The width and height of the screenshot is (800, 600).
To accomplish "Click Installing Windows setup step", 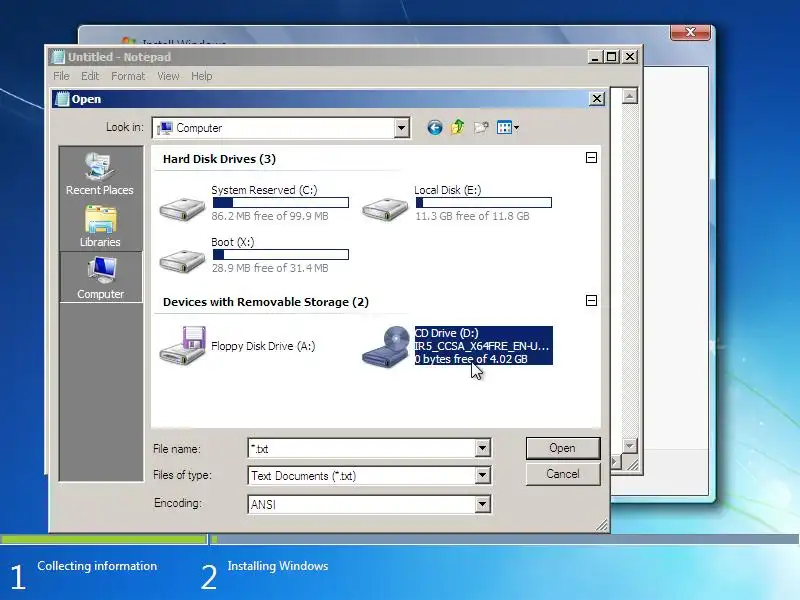I will [278, 566].
